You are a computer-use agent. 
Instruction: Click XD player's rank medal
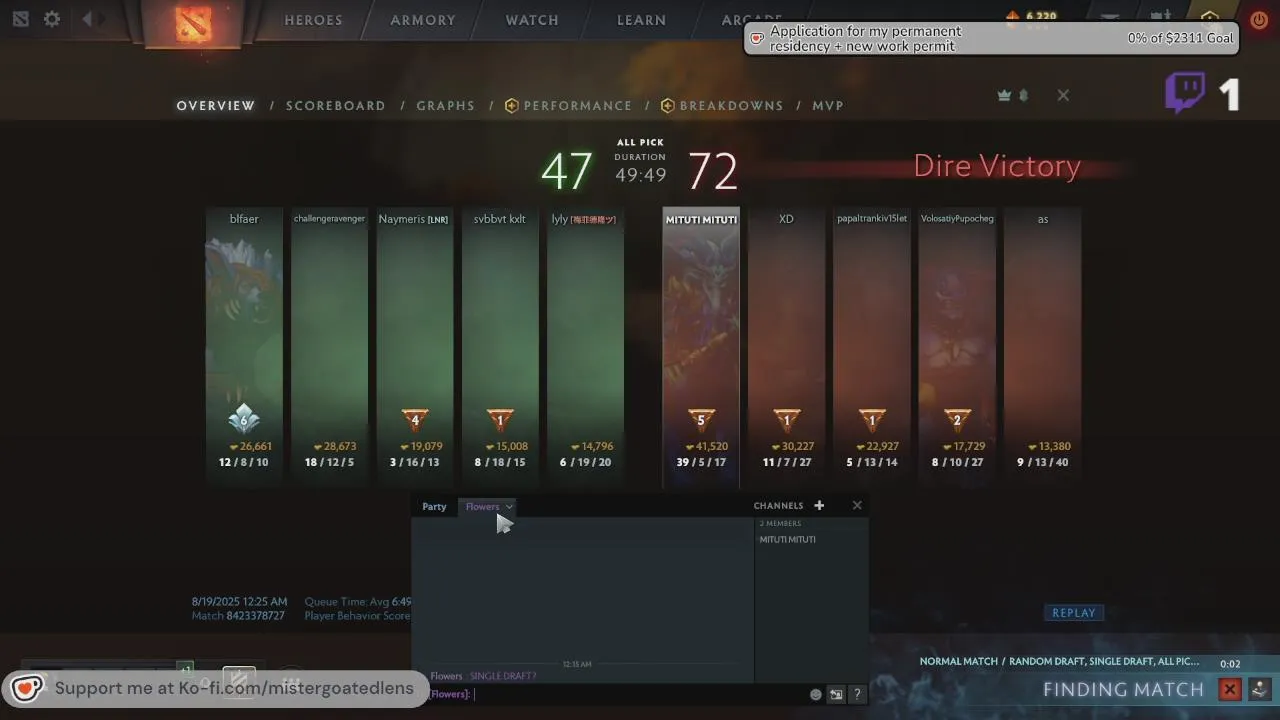tap(786, 420)
